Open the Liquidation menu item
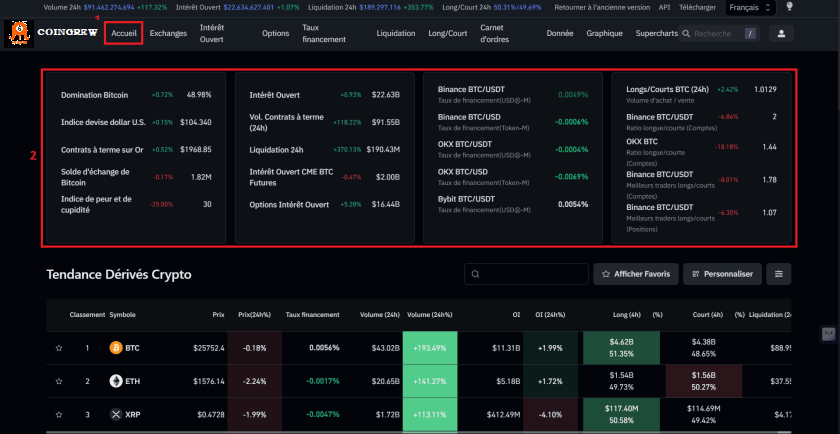840x434 pixels. pyautogui.click(x=395, y=33)
